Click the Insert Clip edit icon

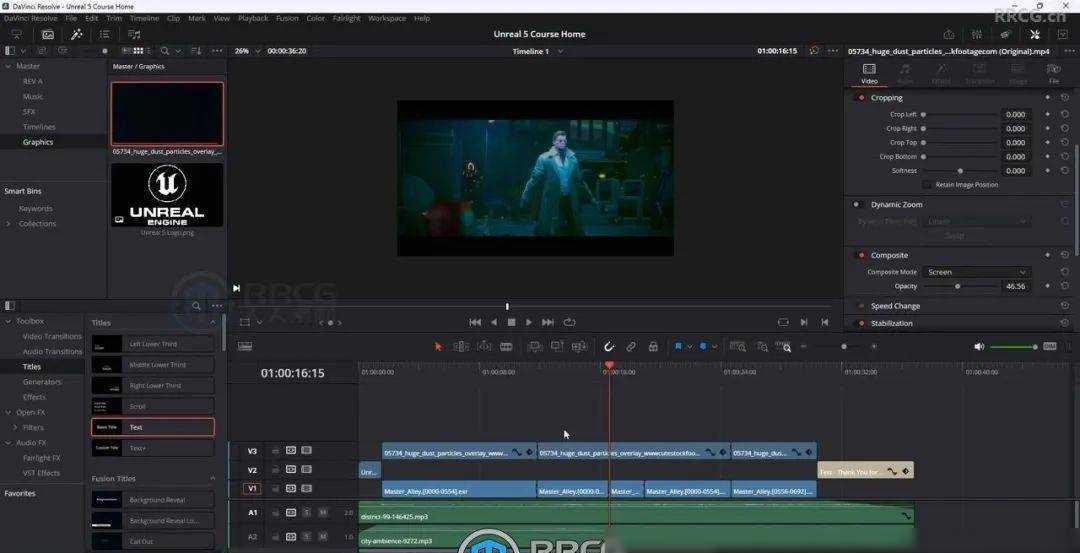click(534, 346)
